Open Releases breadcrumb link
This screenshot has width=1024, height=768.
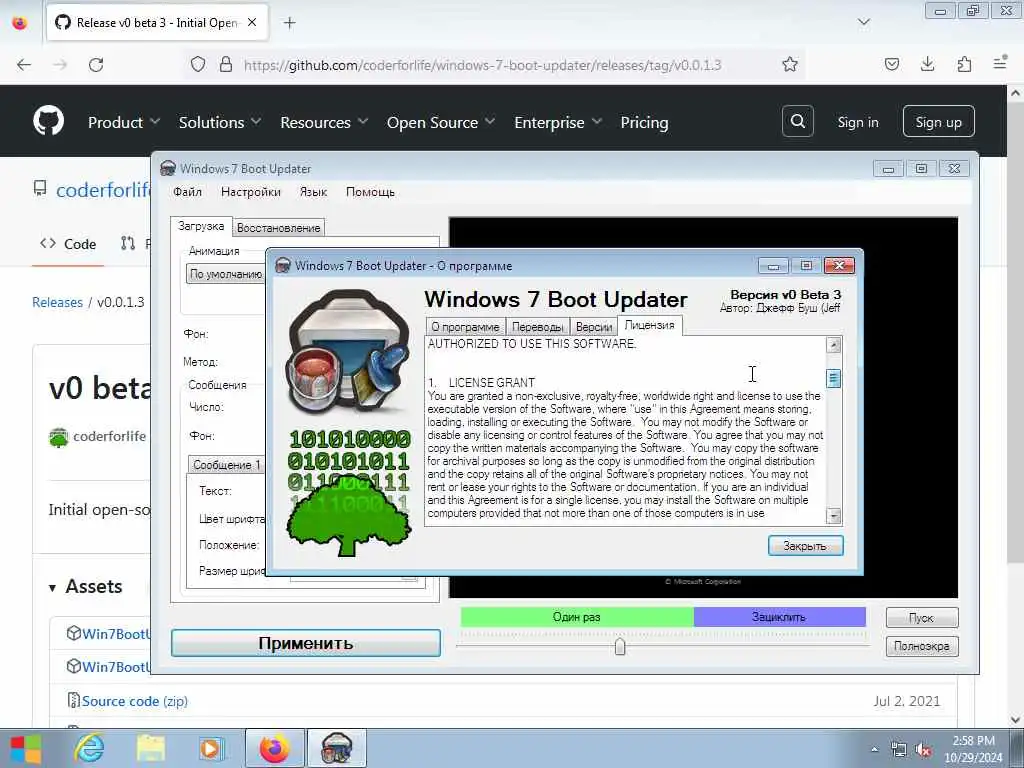tap(57, 302)
